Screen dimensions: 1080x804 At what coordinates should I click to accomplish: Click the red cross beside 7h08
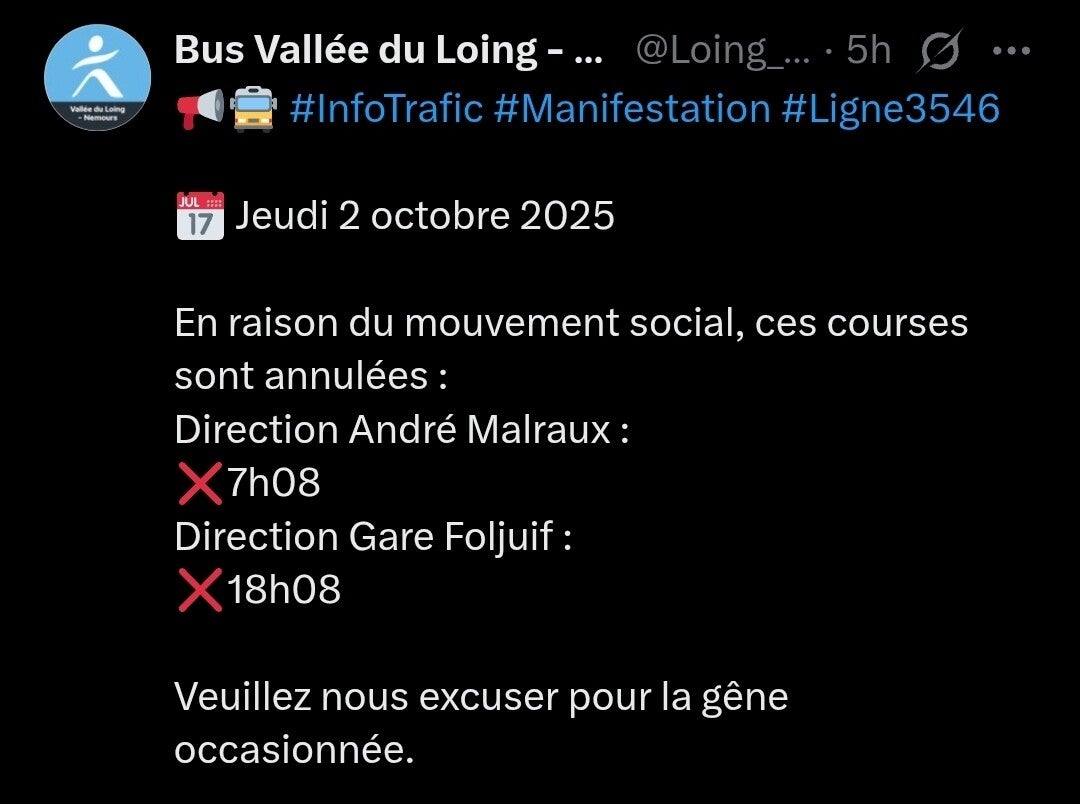click(x=199, y=484)
